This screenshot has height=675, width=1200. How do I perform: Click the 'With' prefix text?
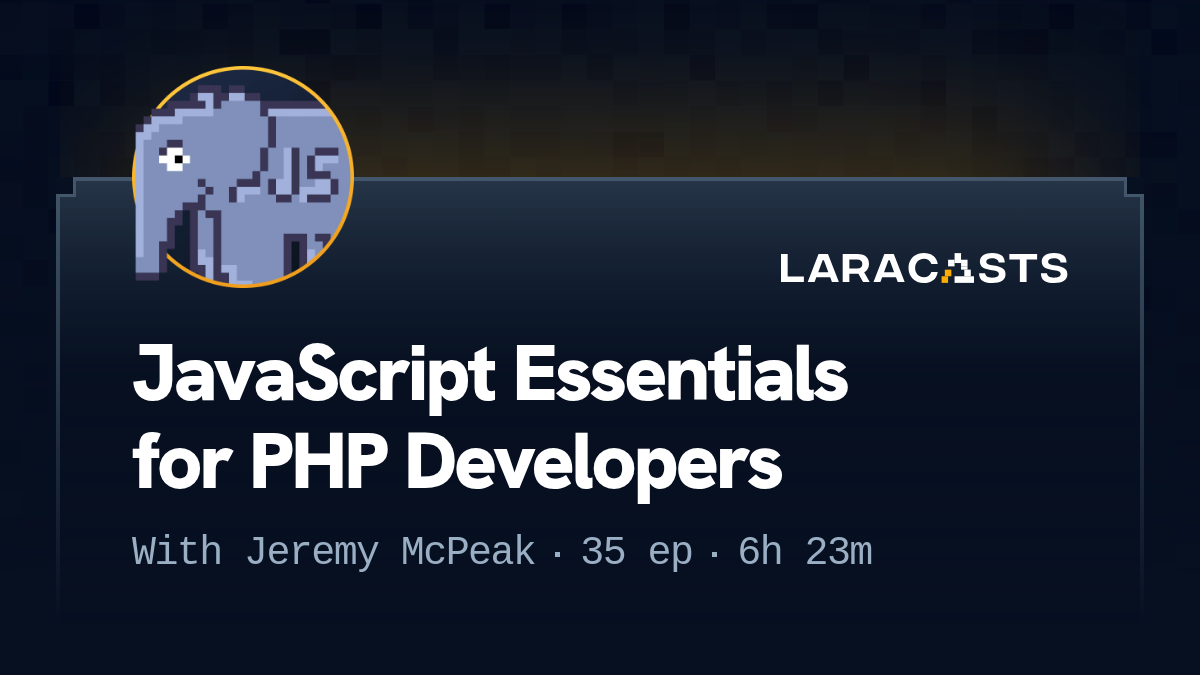[175, 550]
